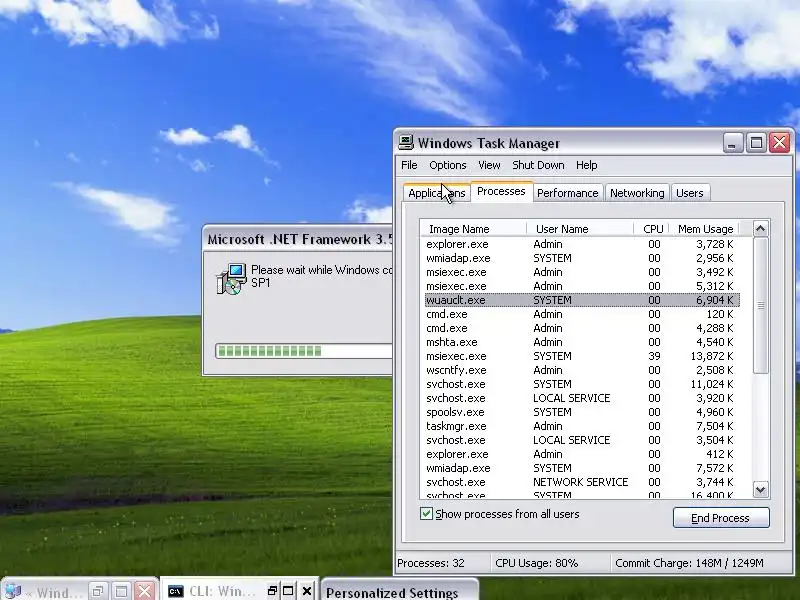This screenshot has height=600, width=800.
Task: Click the End Process button
Action: coord(720,518)
